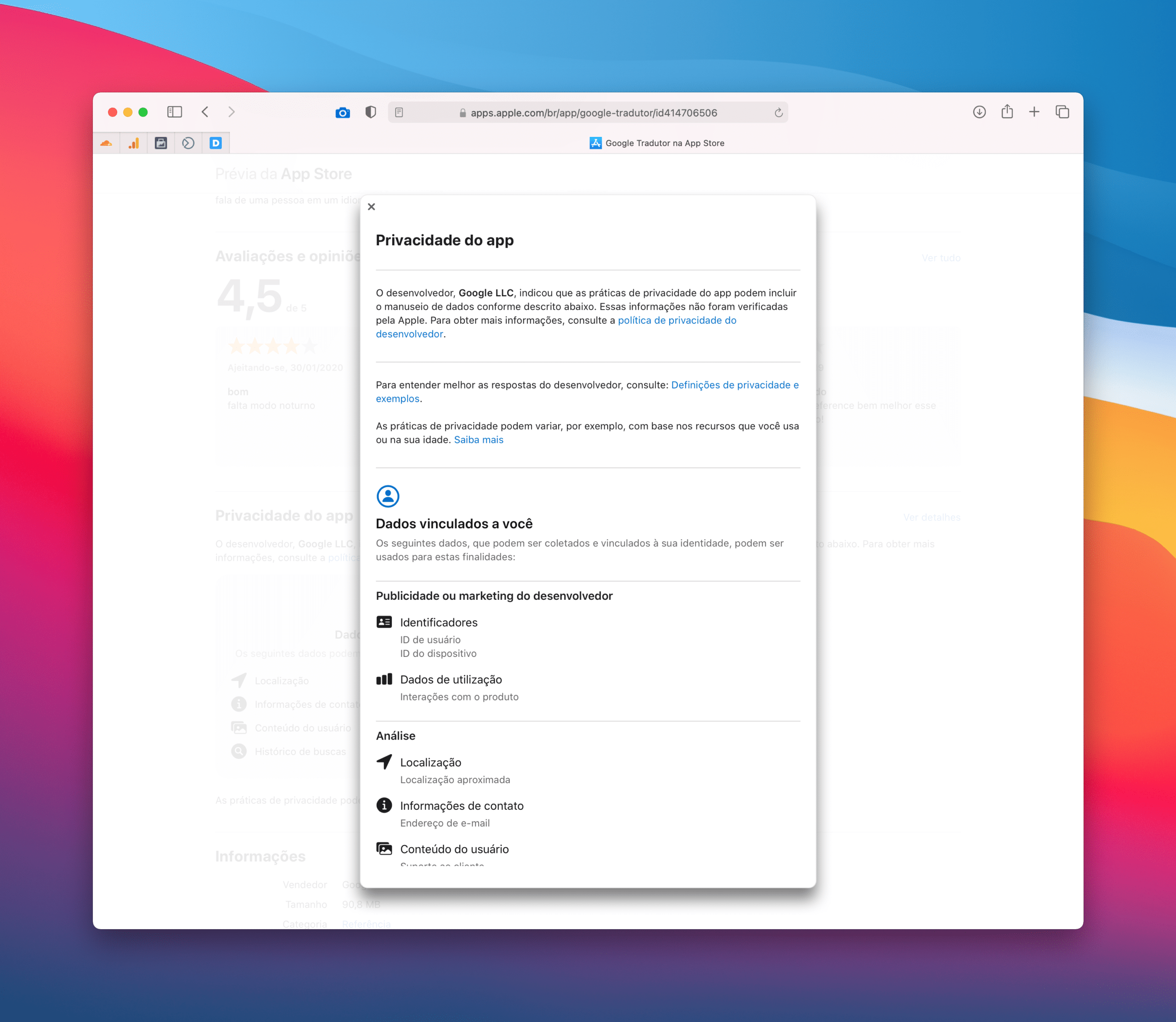Click the background Localização row

270,680
